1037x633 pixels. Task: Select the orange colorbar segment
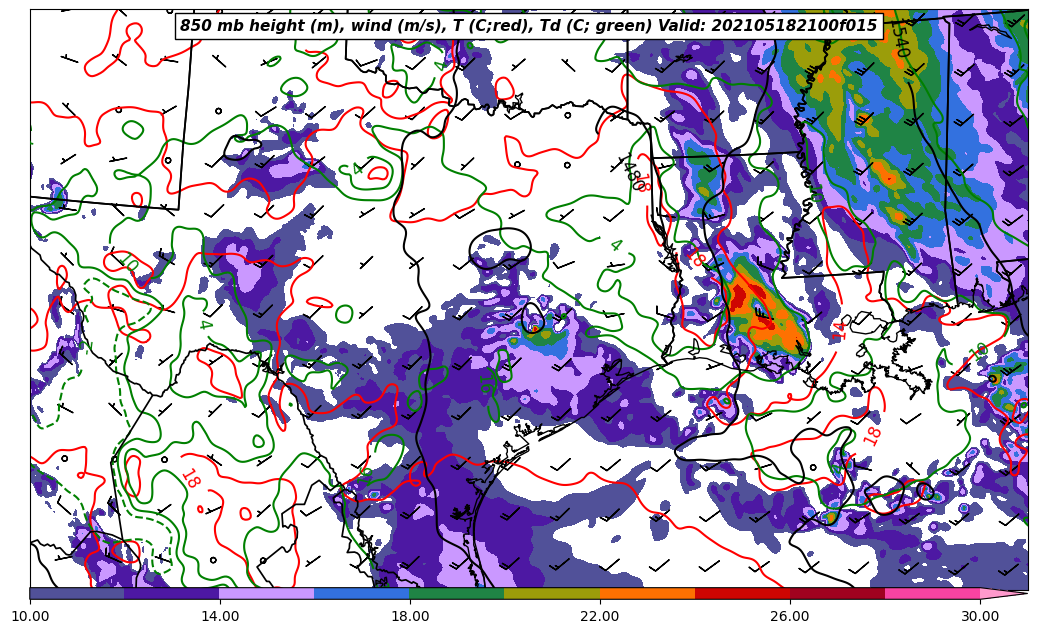(x=647, y=593)
